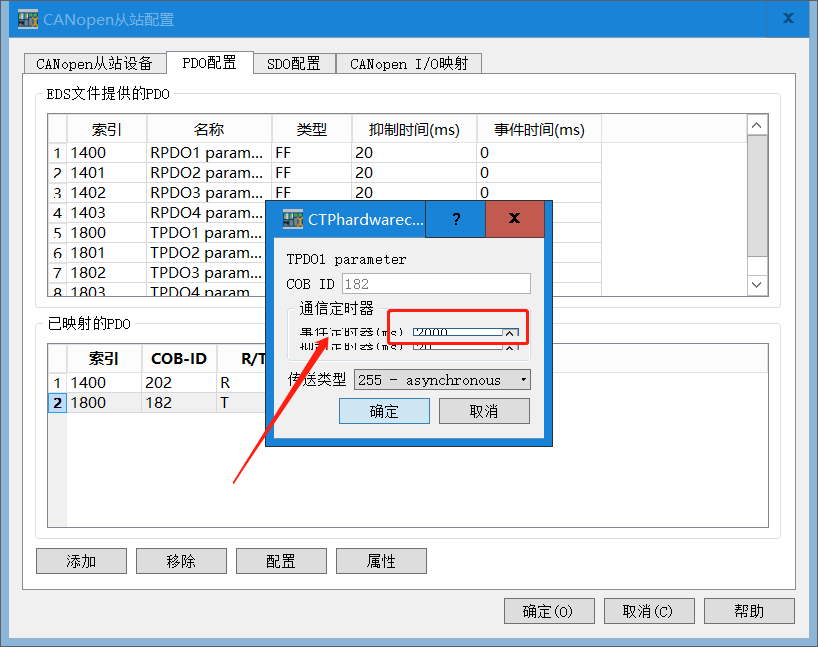Screen dimensions: 818x647
Task: Click the 类型 column header
Action: pos(311,129)
